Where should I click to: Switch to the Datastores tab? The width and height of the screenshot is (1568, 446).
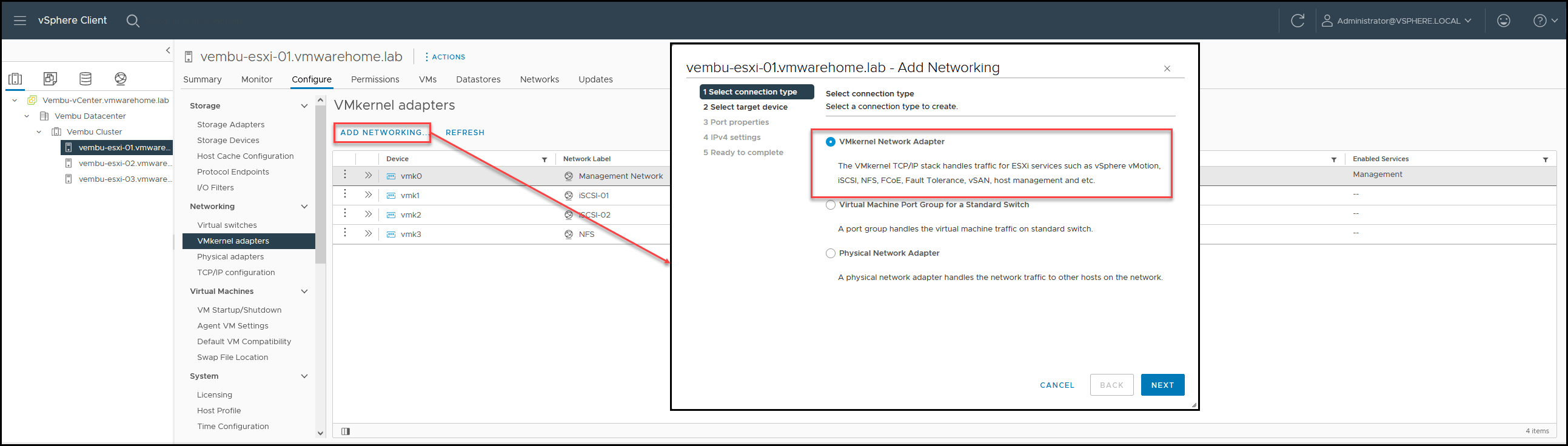[x=478, y=79]
